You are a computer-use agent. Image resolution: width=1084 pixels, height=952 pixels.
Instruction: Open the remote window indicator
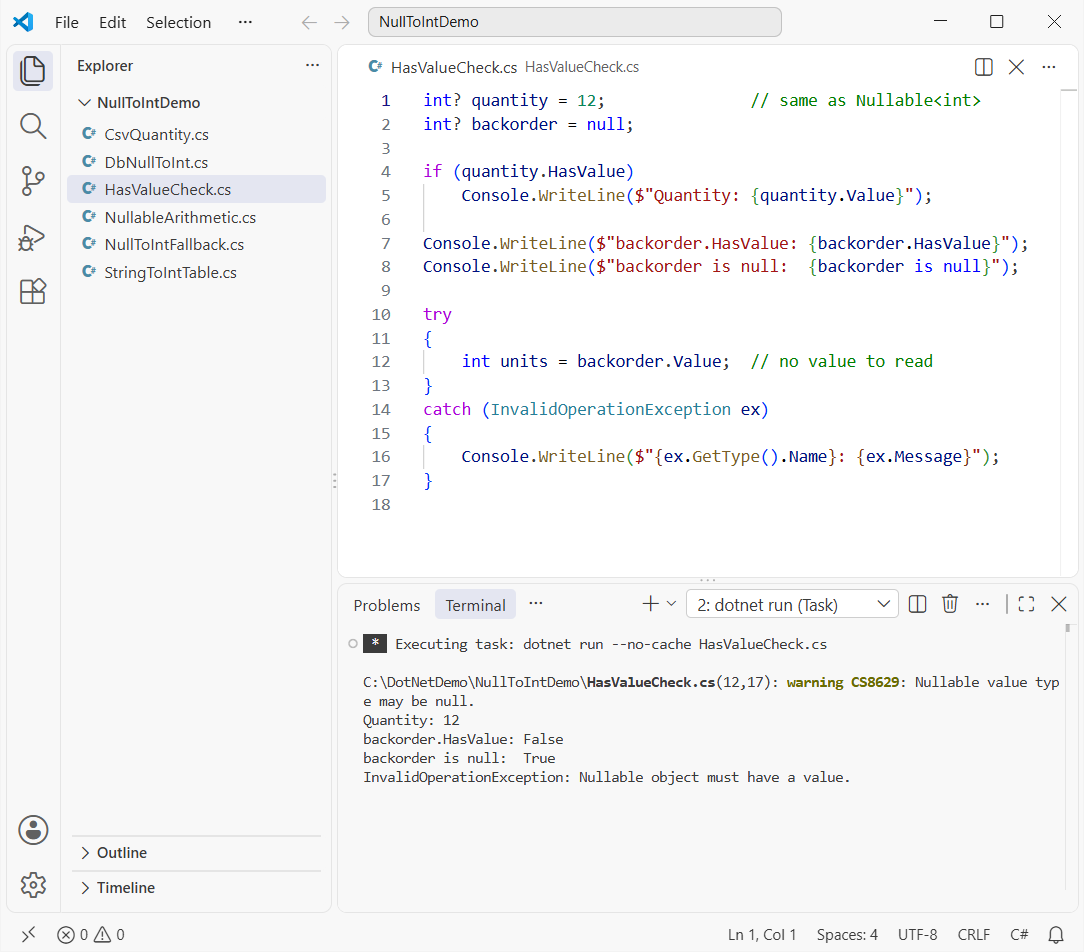(x=28, y=935)
